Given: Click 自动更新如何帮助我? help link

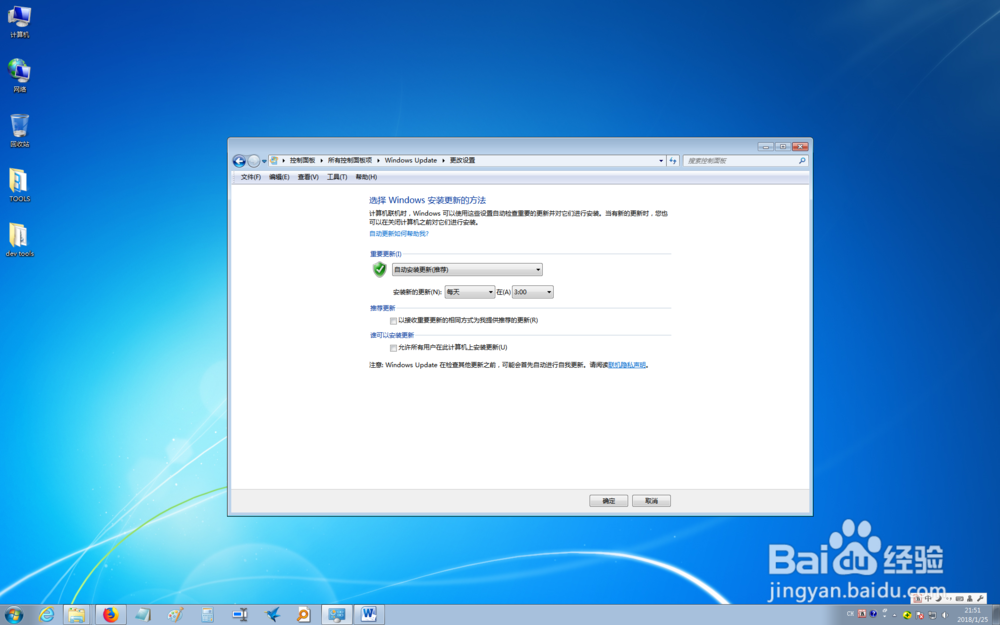Looking at the screenshot, I should (x=399, y=234).
